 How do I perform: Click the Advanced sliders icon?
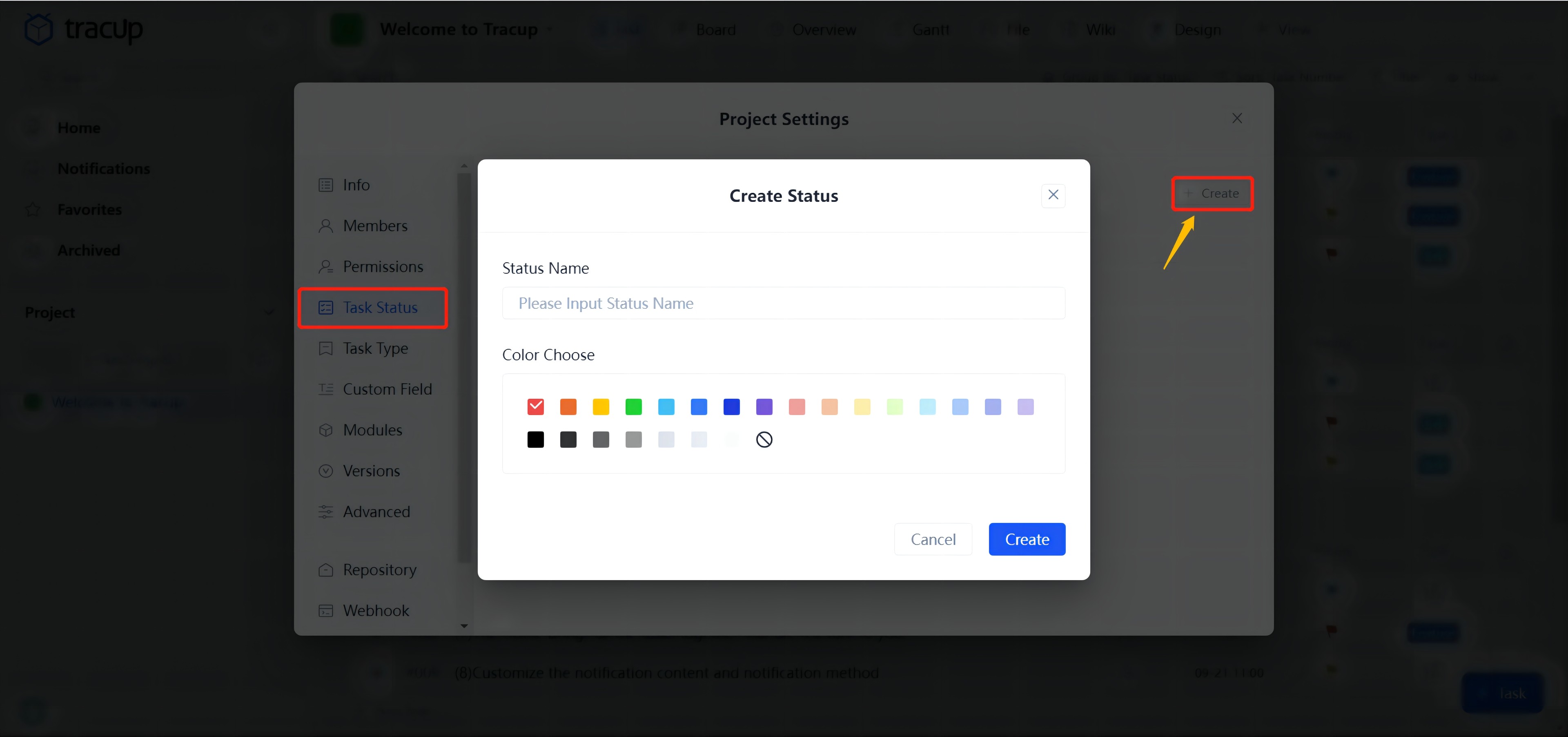coord(326,511)
